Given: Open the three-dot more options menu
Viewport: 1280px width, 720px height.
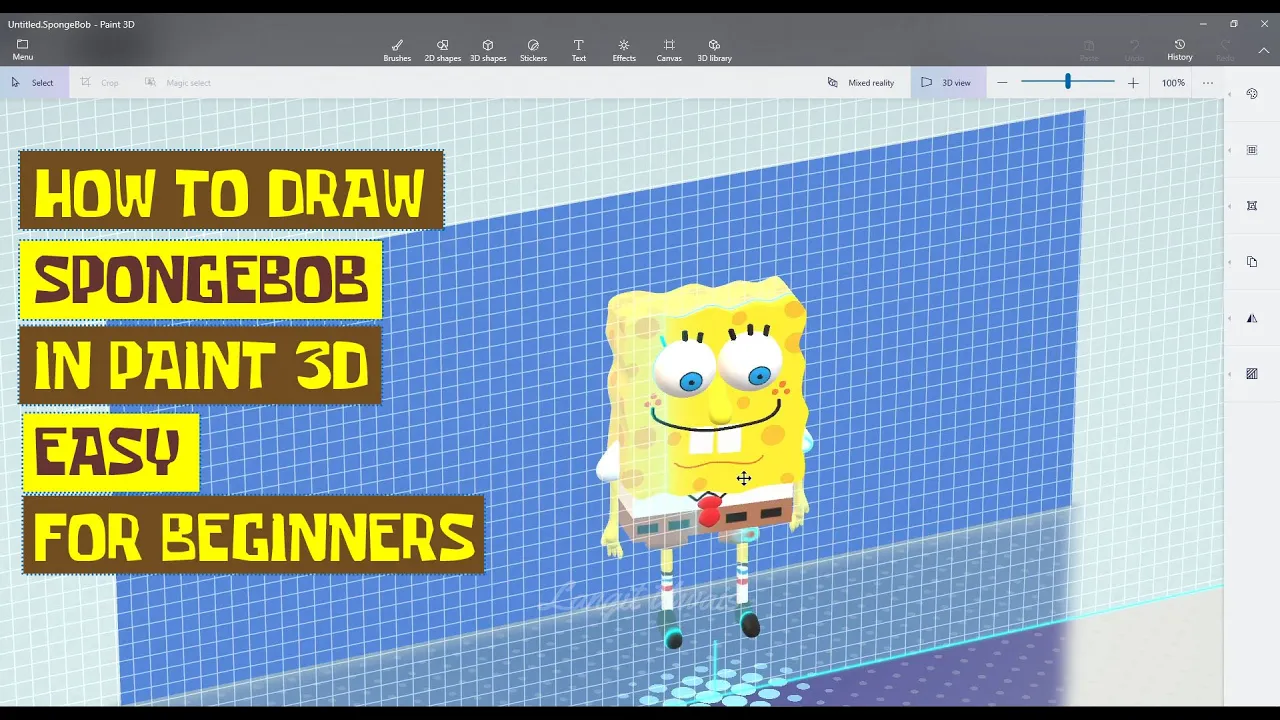Looking at the screenshot, I should pos(1208,83).
